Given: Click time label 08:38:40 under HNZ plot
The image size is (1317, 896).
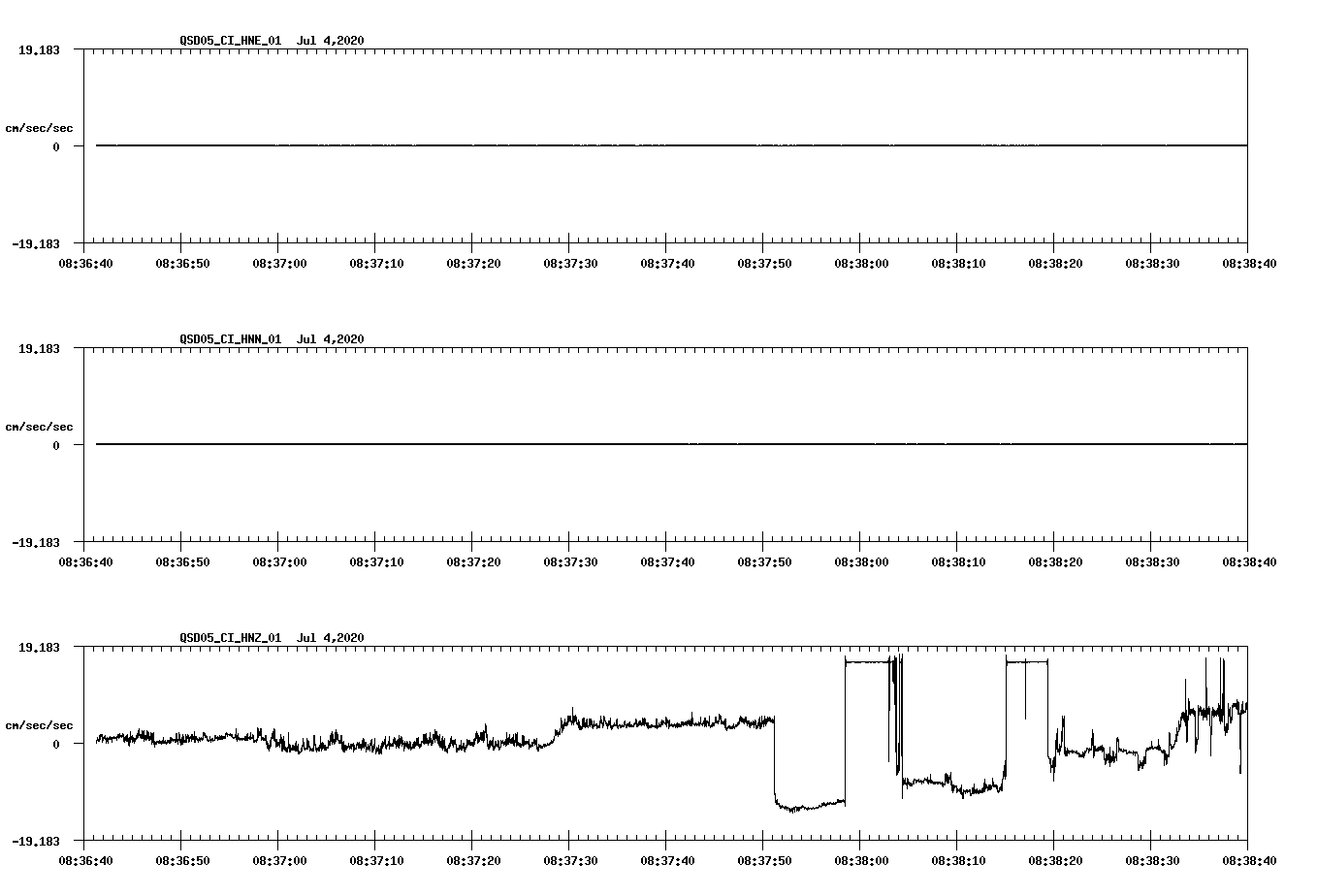Looking at the screenshot, I should (x=1249, y=861).
